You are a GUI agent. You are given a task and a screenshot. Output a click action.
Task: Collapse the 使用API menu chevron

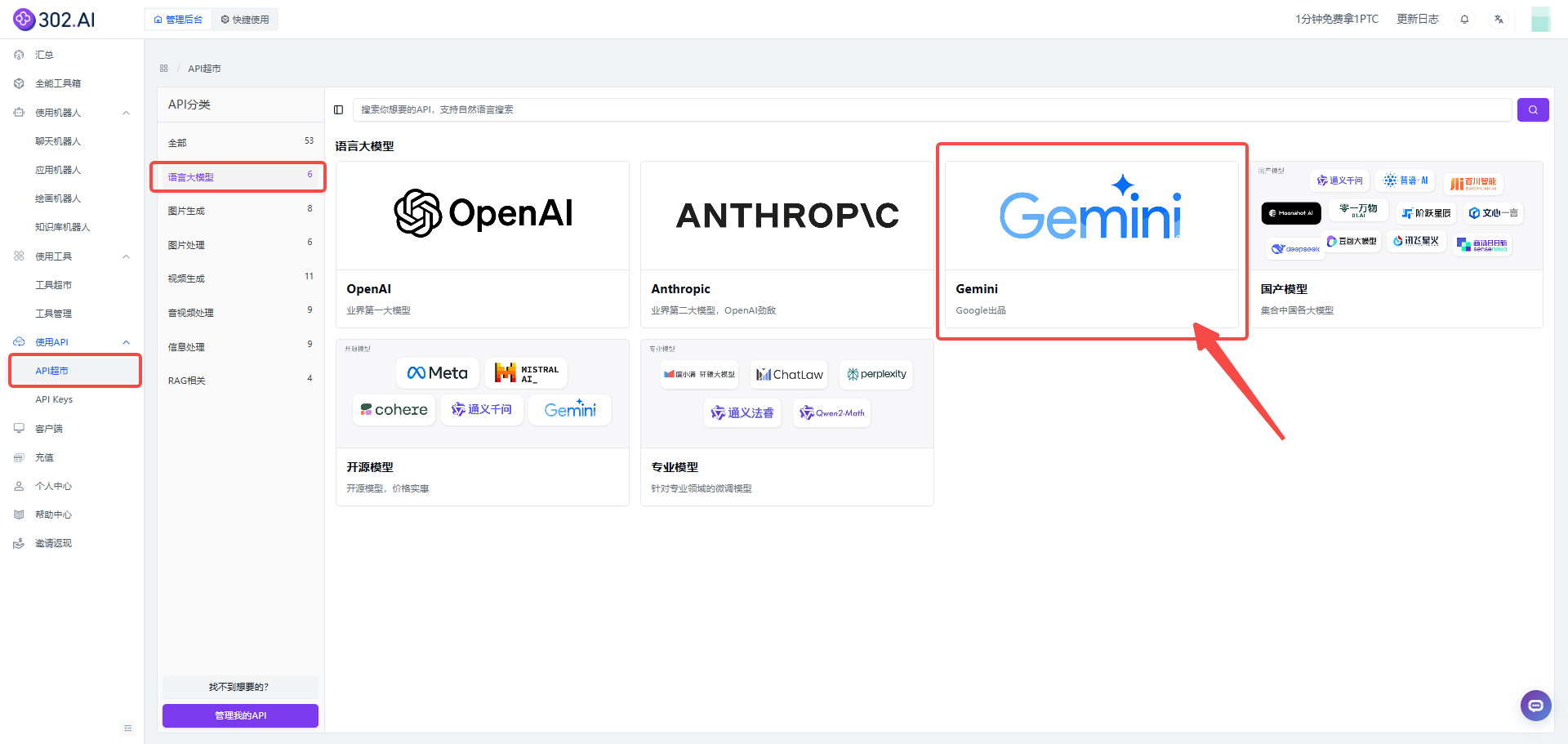pos(127,342)
